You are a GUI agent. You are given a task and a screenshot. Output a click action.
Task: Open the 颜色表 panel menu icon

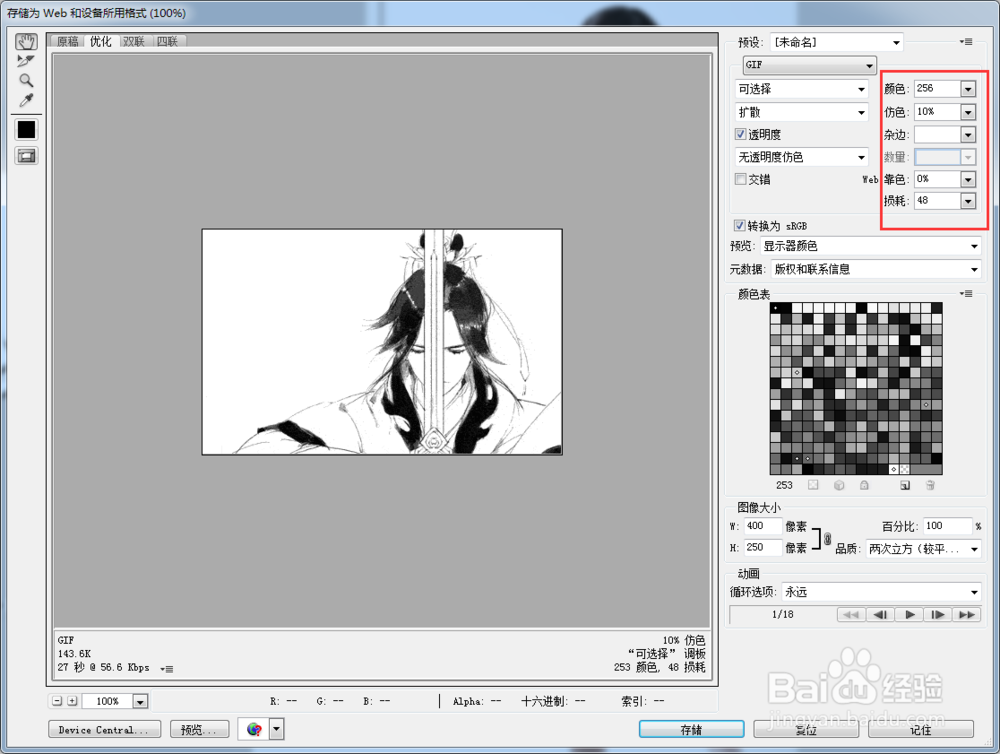(x=967, y=293)
